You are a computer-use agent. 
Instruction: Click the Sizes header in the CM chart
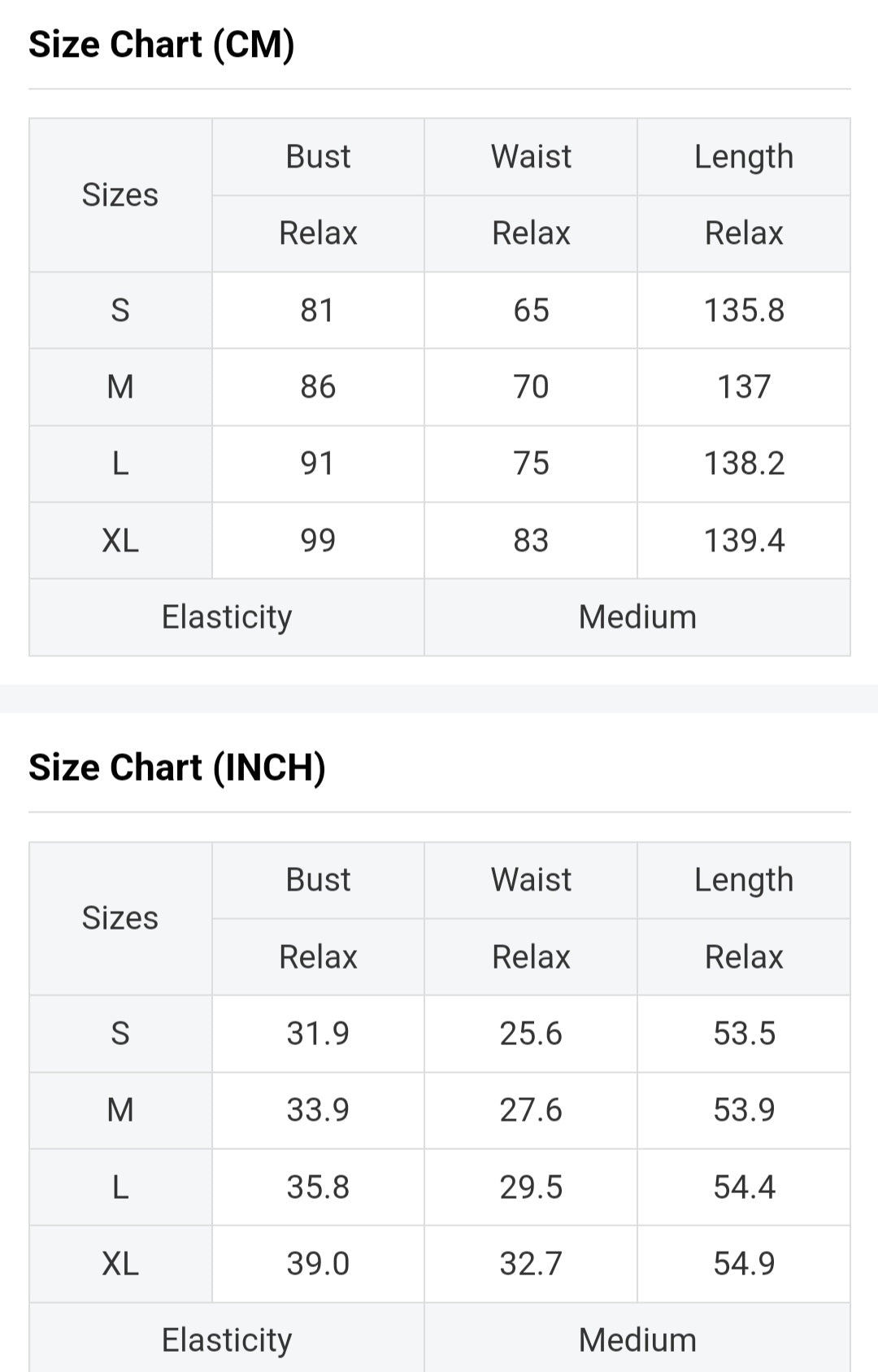(120, 195)
